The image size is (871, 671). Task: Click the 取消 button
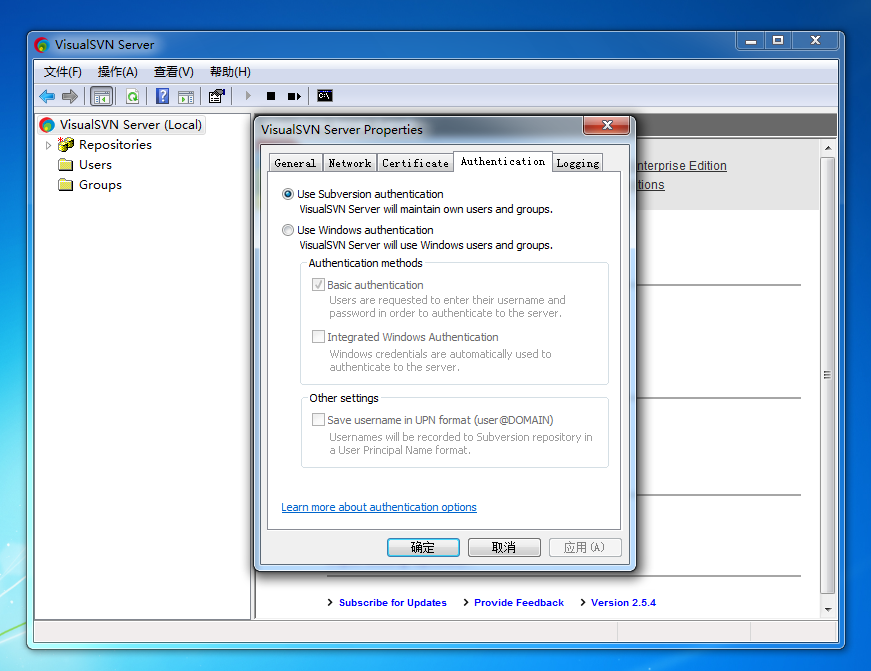504,547
